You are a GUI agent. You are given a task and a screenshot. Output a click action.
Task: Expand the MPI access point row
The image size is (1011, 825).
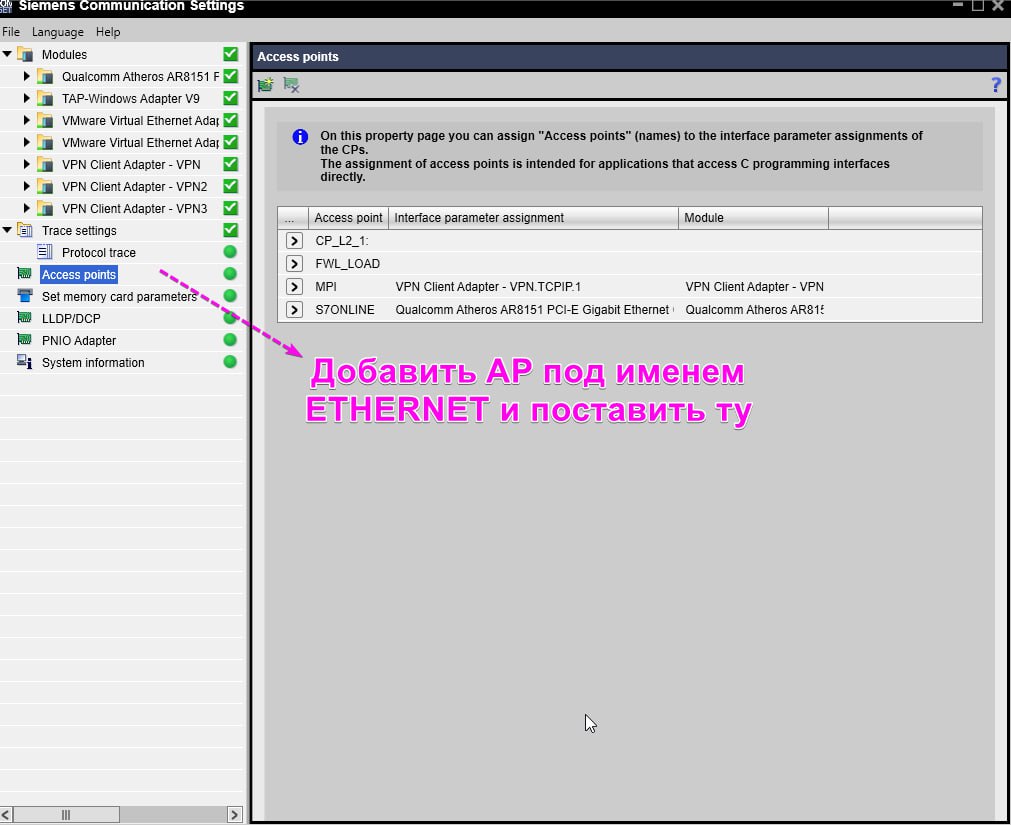[294, 287]
